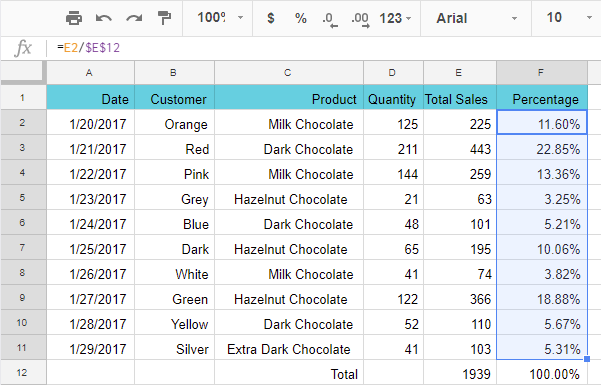
Task: Select column F header
Action: (542, 72)
